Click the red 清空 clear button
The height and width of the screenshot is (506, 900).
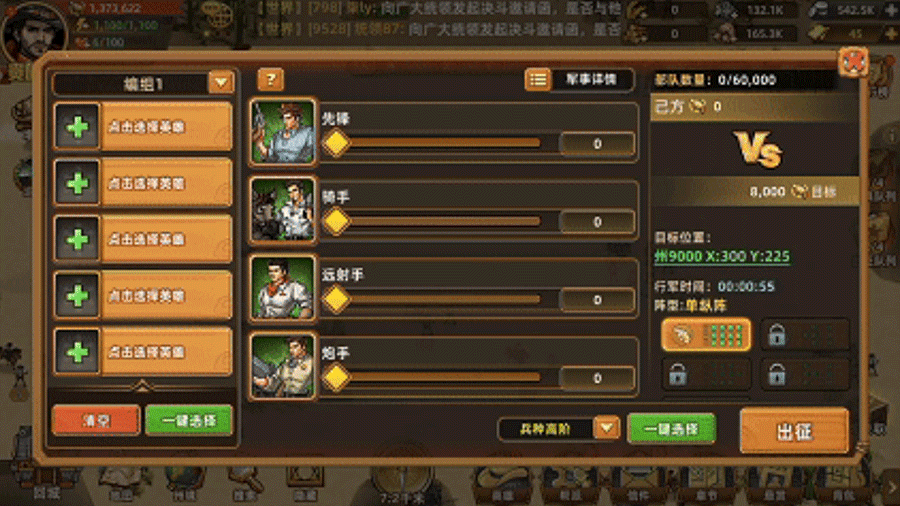tap(96, 421)
